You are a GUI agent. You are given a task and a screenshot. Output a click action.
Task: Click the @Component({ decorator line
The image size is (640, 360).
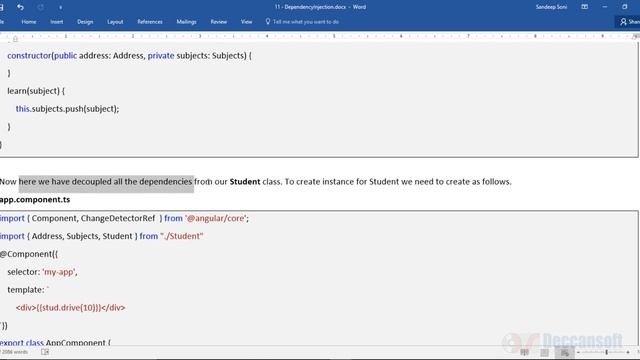tap(29, 254)
